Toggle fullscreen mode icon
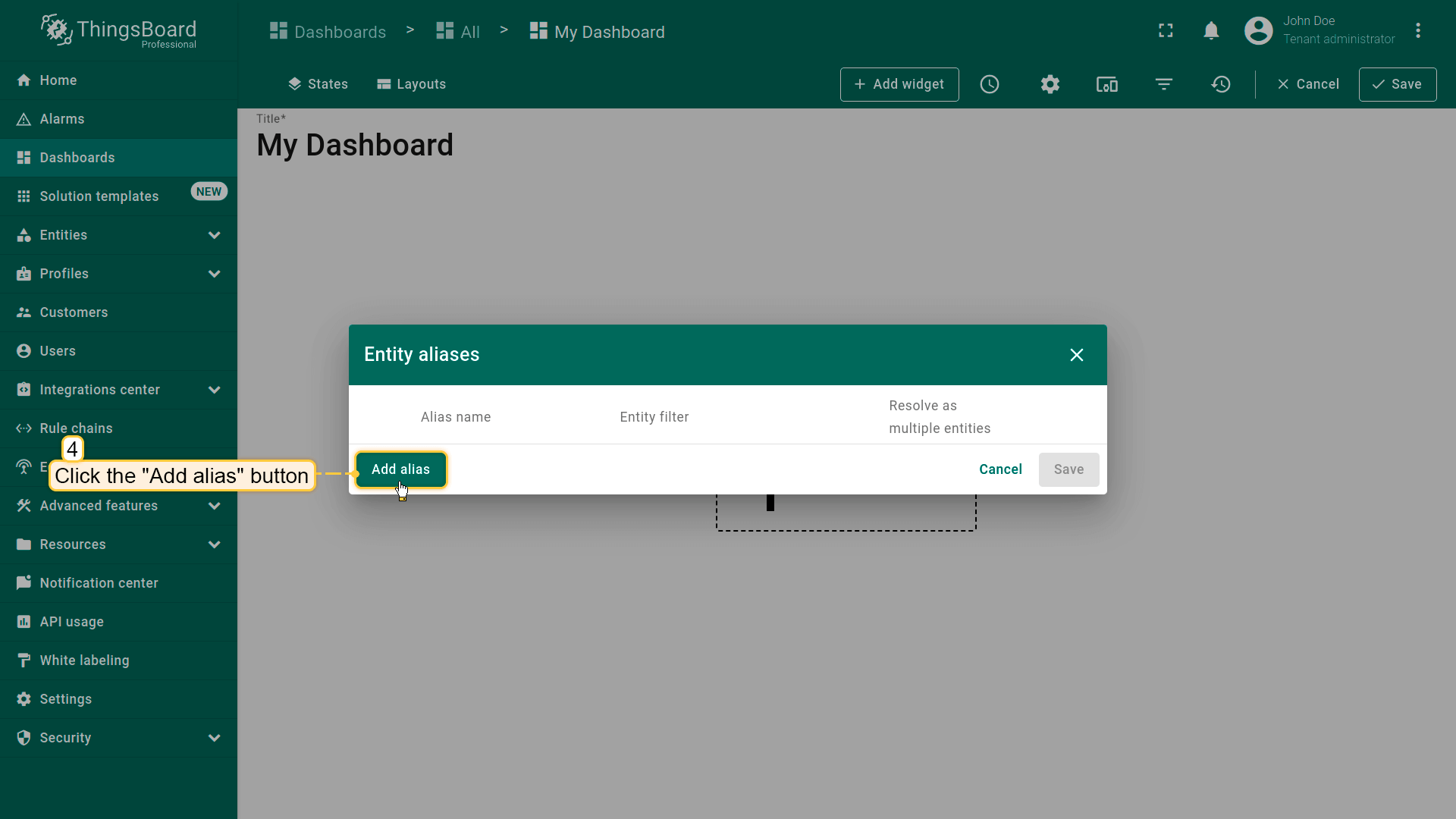The image size is (1456, 819). pyautogui.click(x=1166, y=30)
